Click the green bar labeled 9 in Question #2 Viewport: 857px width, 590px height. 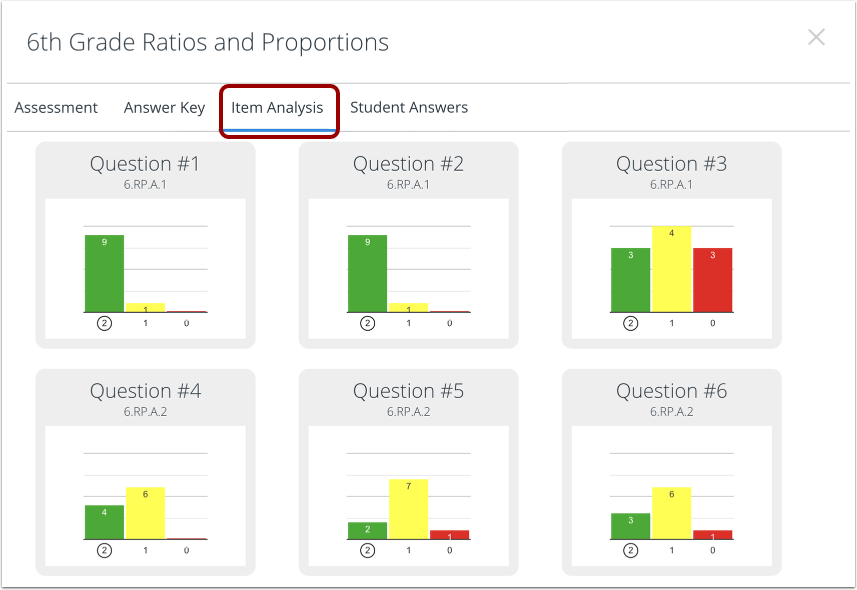pyautogui.click(x=368, y=270)
